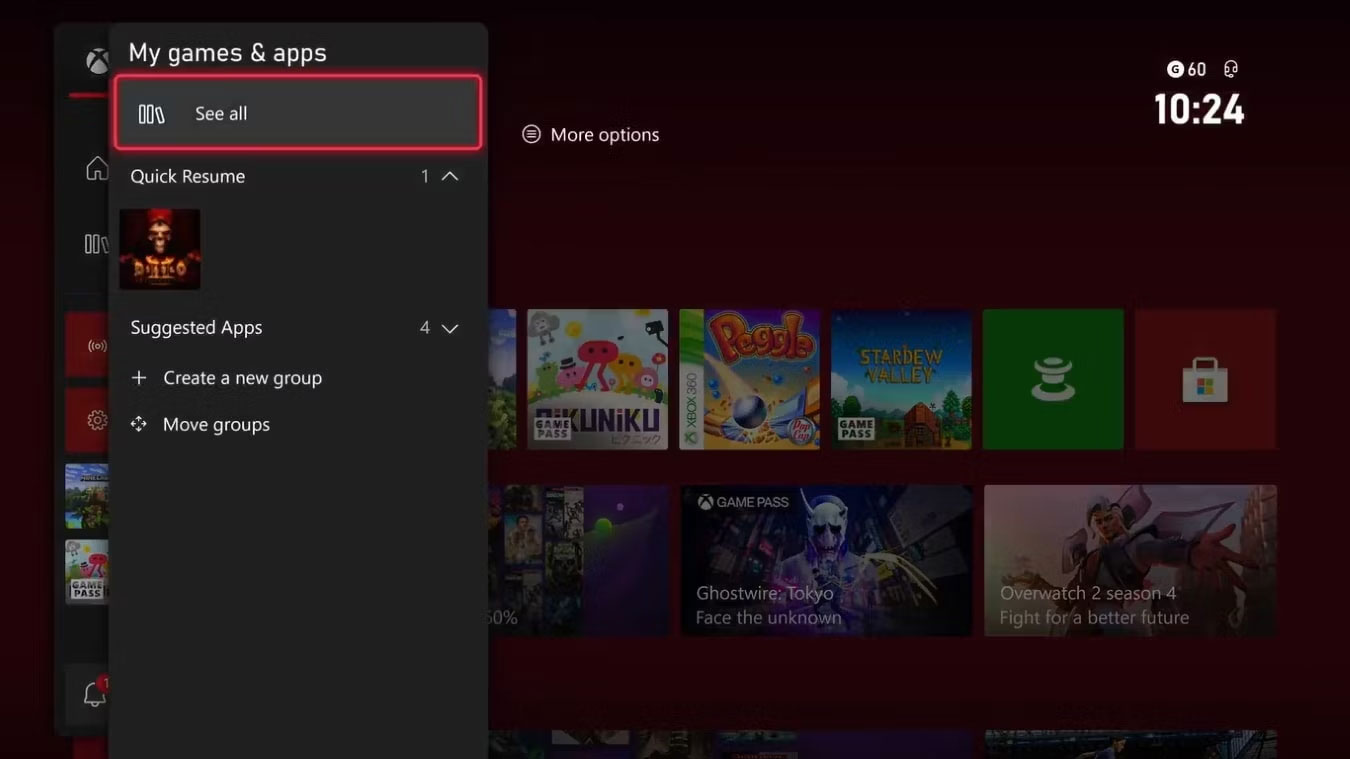Open the Peggle Xbox 360 tile

(749, 379)
